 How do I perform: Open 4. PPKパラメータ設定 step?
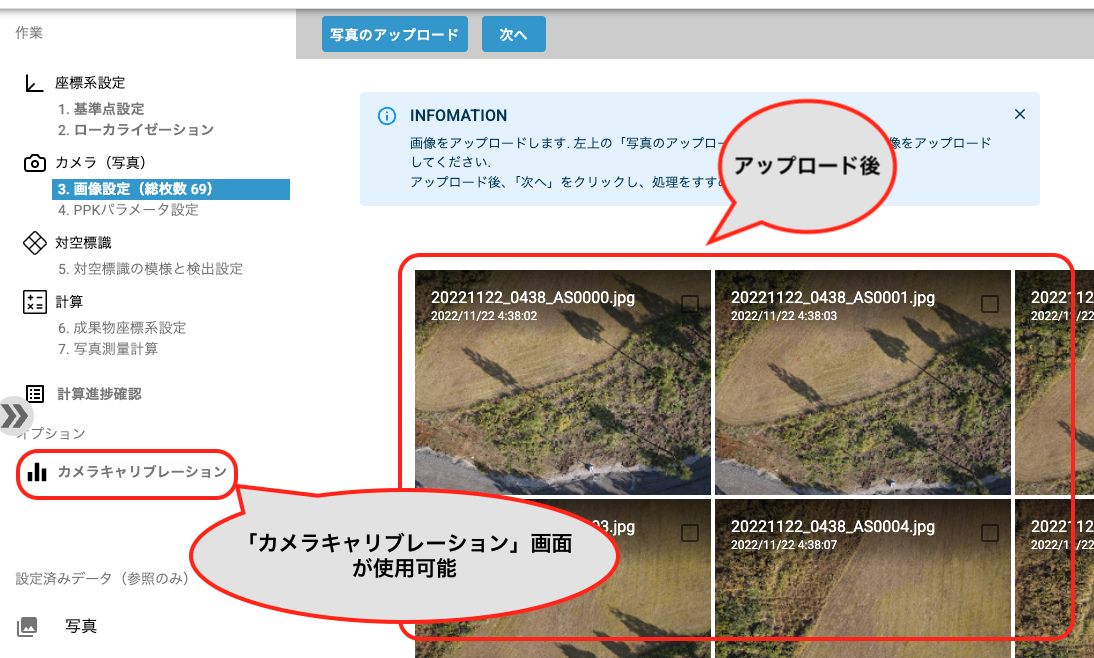click(128, 210)
